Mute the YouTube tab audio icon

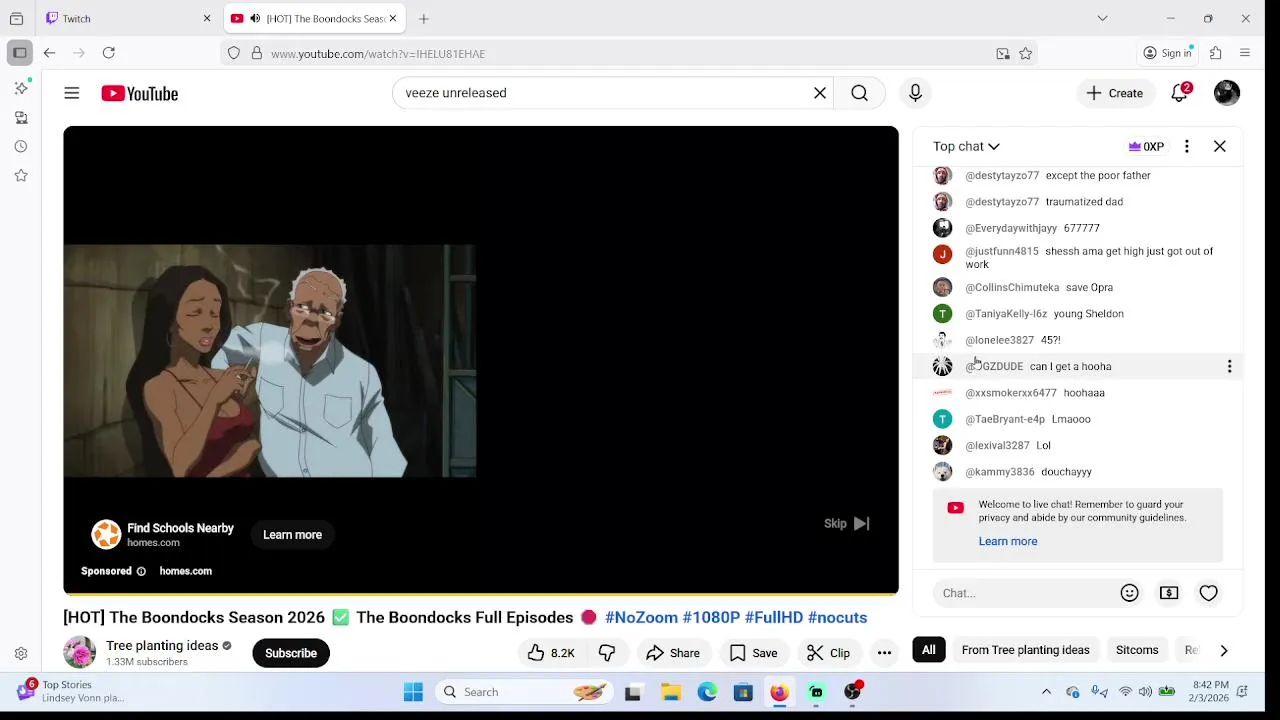tap(255, 18)
